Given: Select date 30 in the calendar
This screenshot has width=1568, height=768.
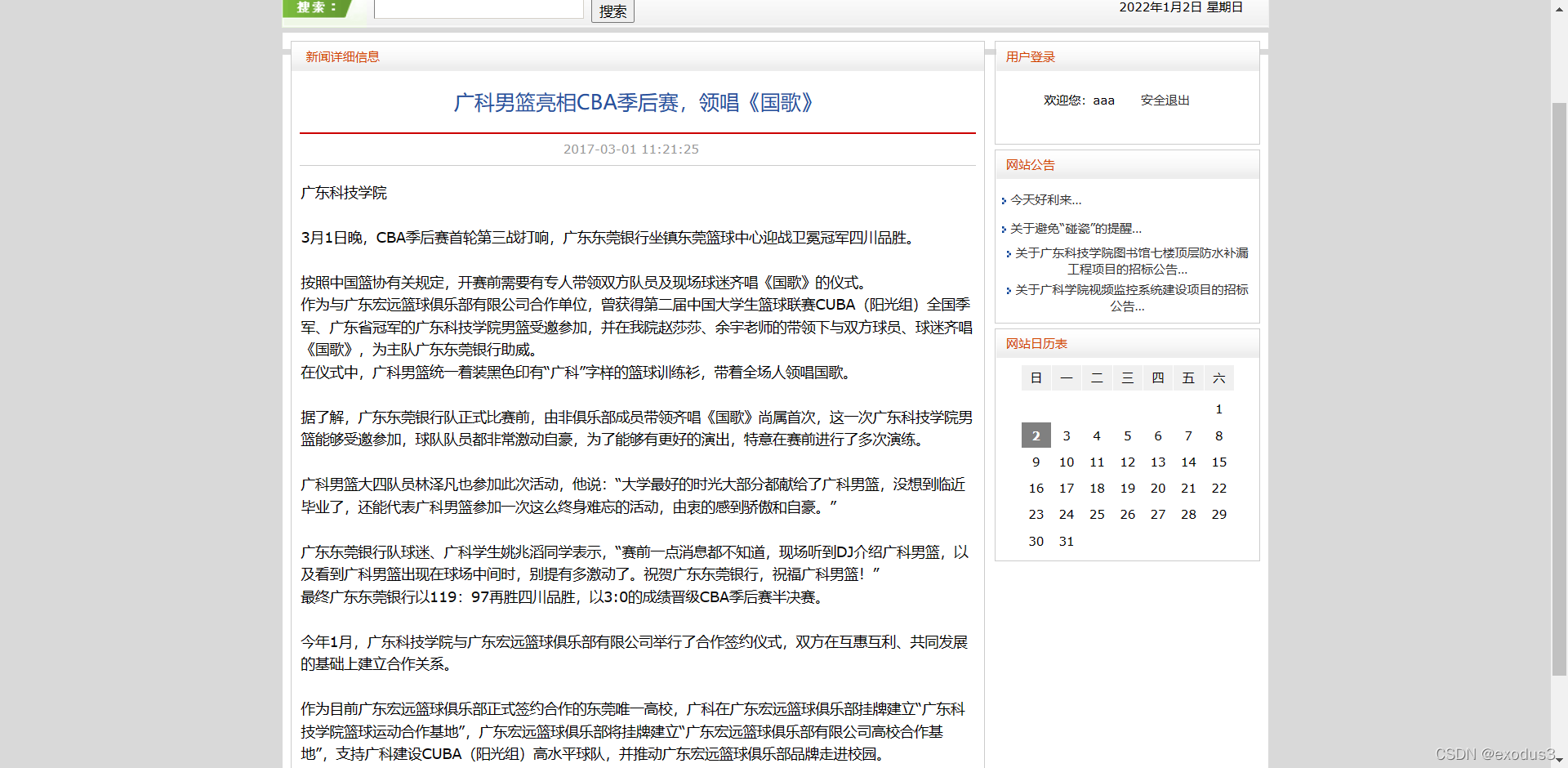Looking at the screenshot, I should point(1036,542).
